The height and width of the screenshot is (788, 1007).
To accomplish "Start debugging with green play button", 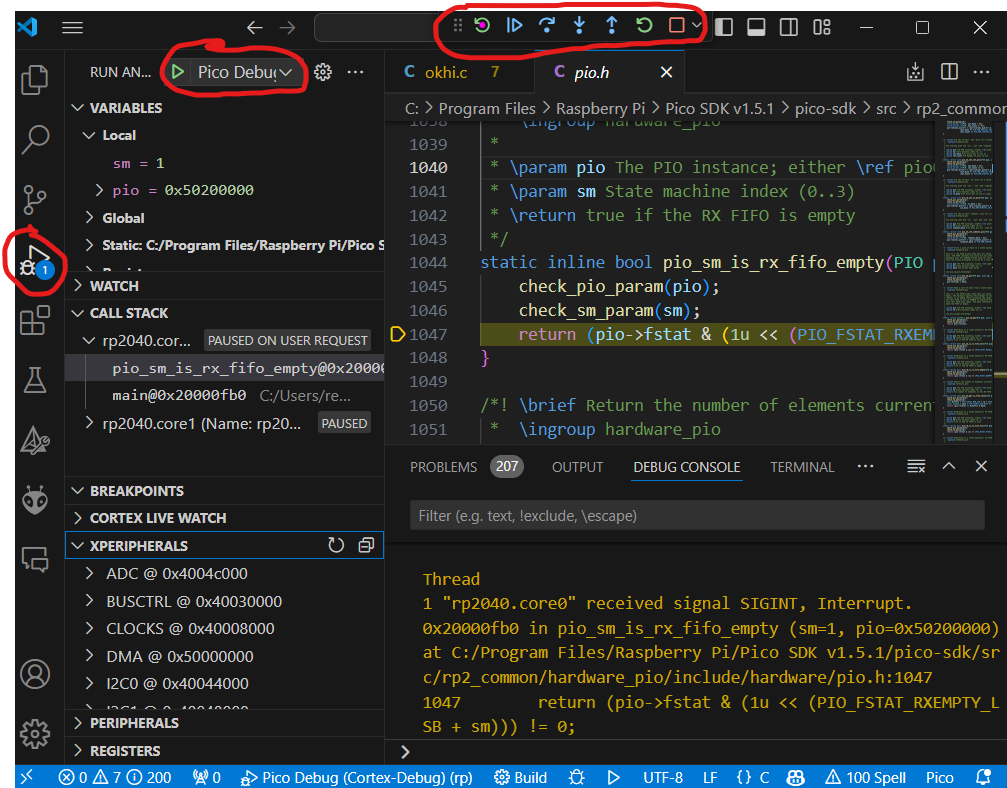I will point(179,72).
